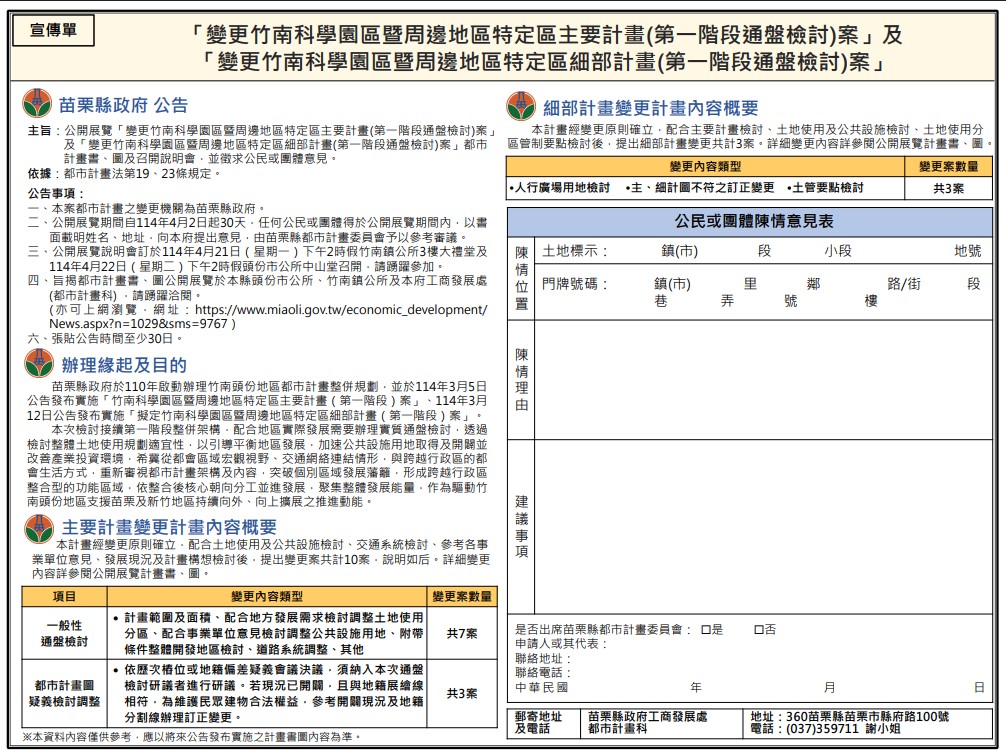1006x754 pixels.
Task: Click the empty 建議事項 writing area
Action: click(x=763, y=526)
